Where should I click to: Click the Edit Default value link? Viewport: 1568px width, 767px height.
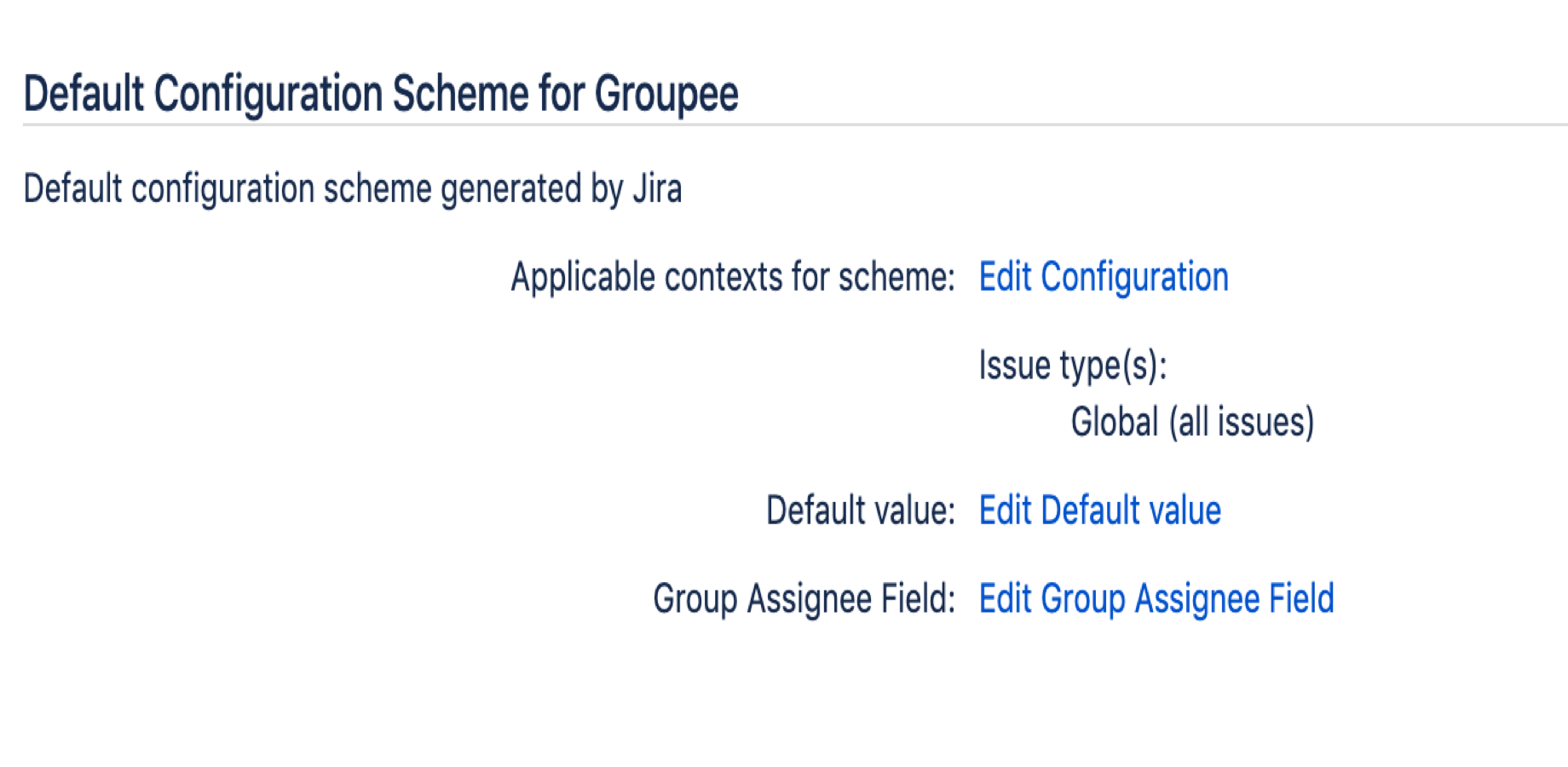pyautogui.click(x=1100, y=510)
